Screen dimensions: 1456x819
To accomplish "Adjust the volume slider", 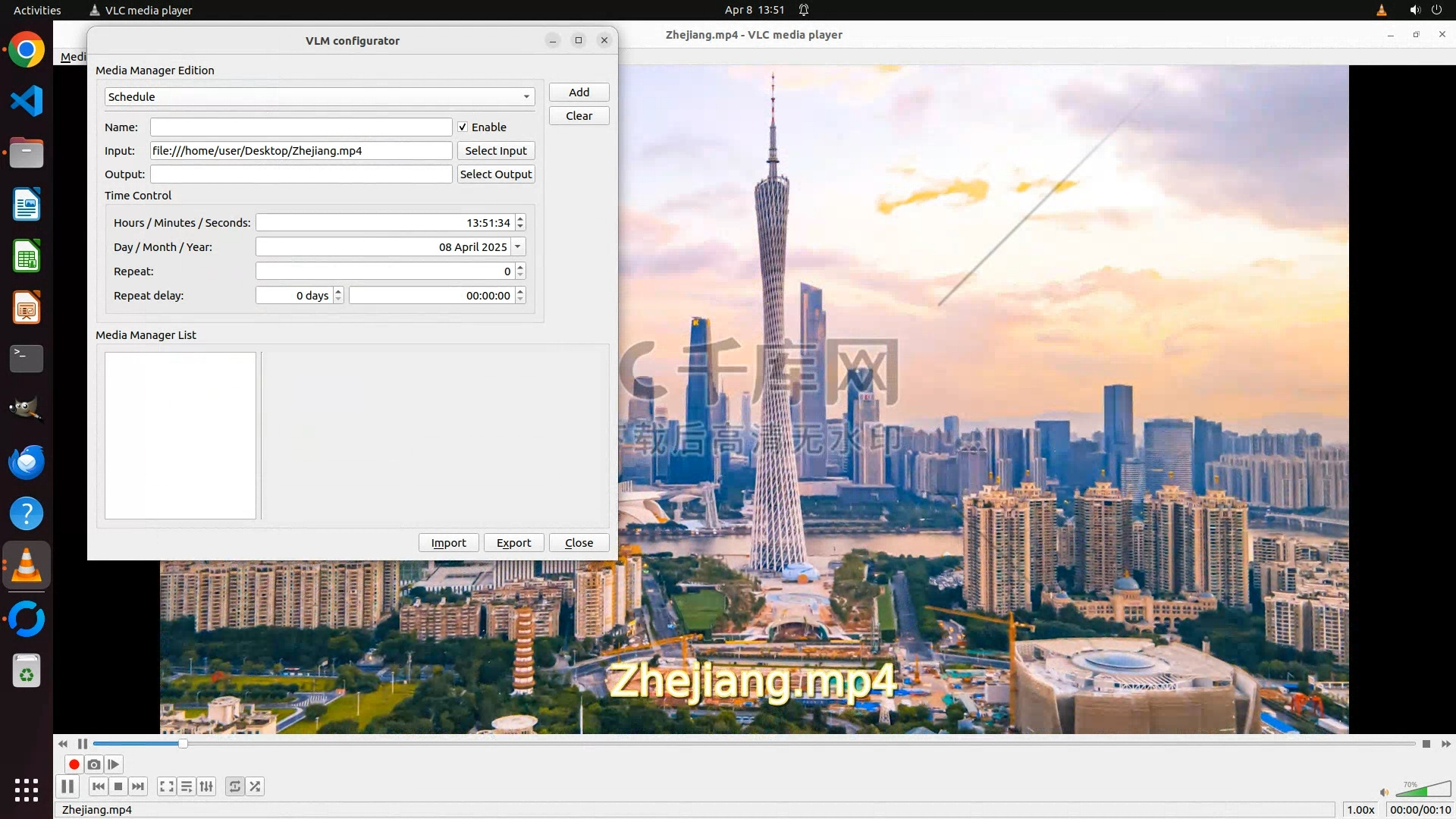I will 1423,790.
